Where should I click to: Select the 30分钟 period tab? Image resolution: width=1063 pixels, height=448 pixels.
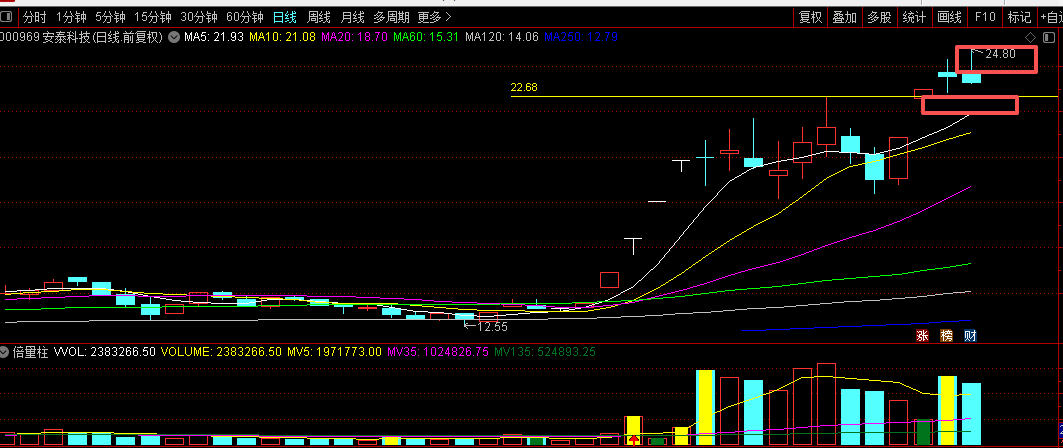point(199,17)
